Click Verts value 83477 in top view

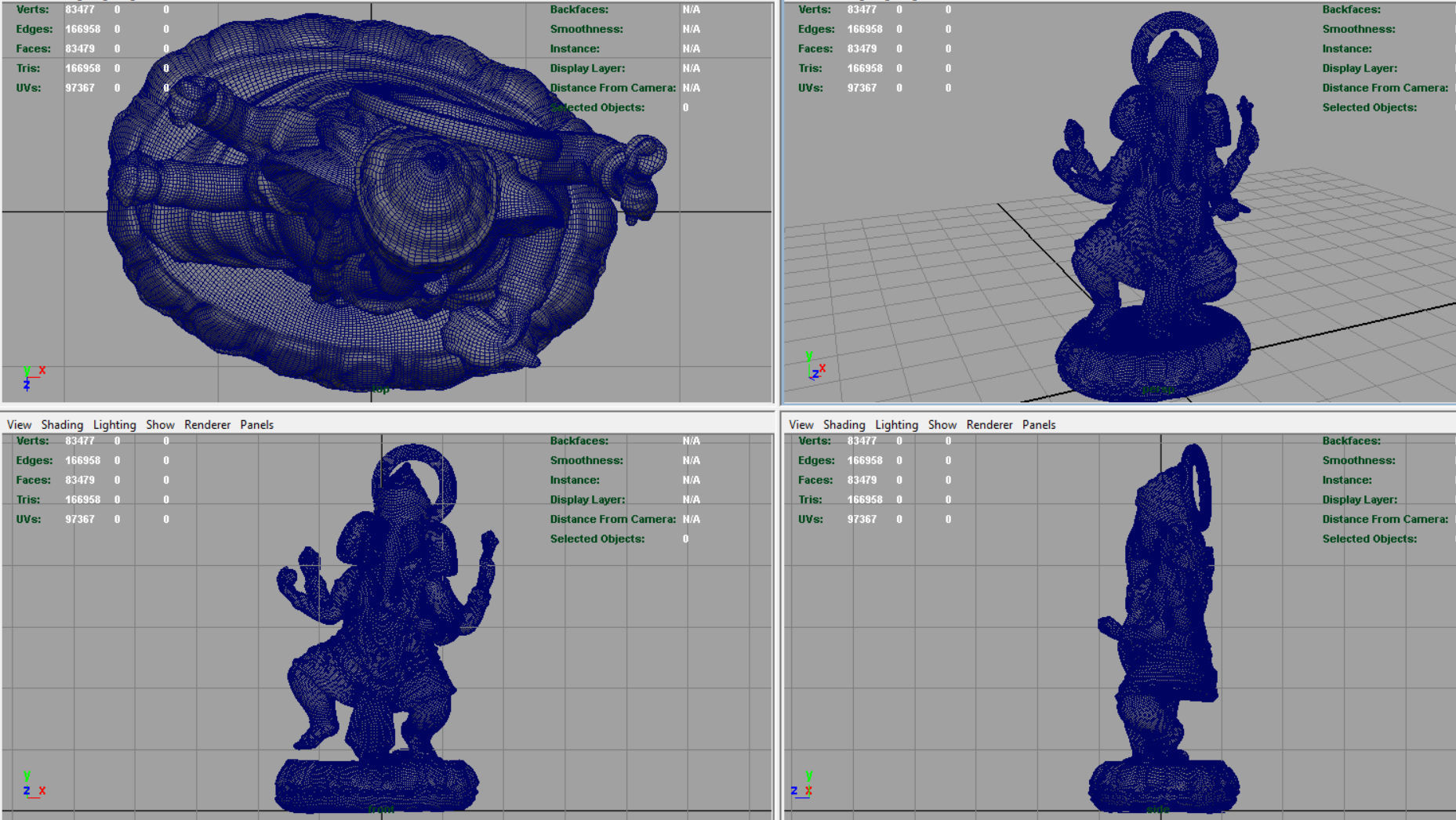pyautogui.click(x=80, y=9)
